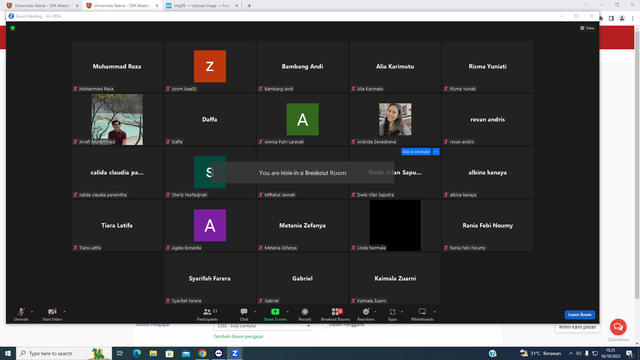The height and width of the screenshot is (360, 640).
Task: Click Ask to Unmute on Dwiki's tile
Action: click(x=416, y=152)
